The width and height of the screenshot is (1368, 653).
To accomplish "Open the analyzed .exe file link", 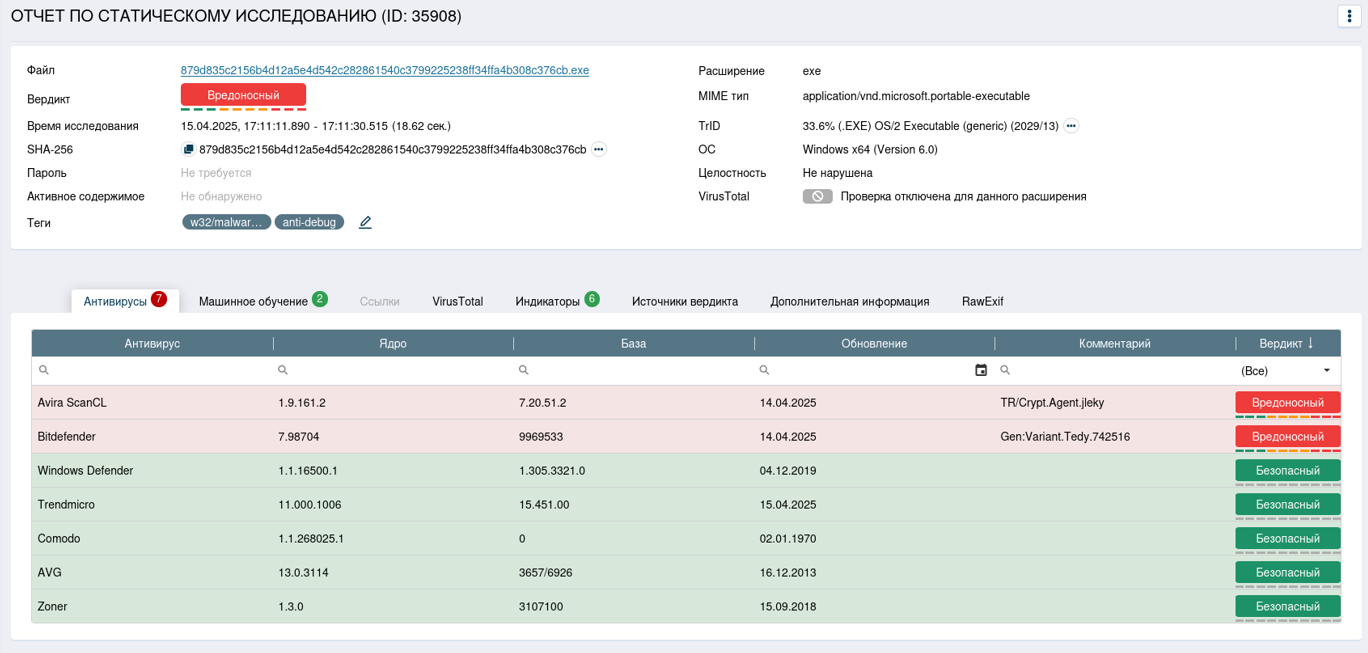I will (x=384, y=71).
